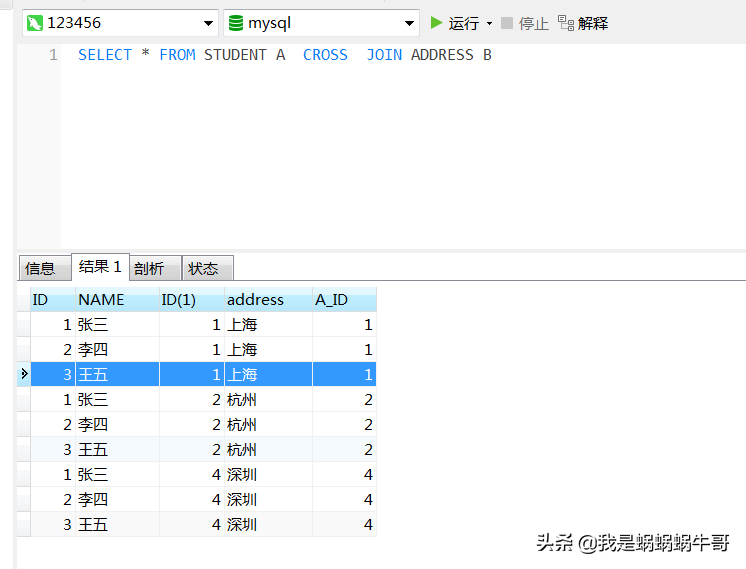Select NAME cell 张三 in the first row

click(x=117, y=324)
